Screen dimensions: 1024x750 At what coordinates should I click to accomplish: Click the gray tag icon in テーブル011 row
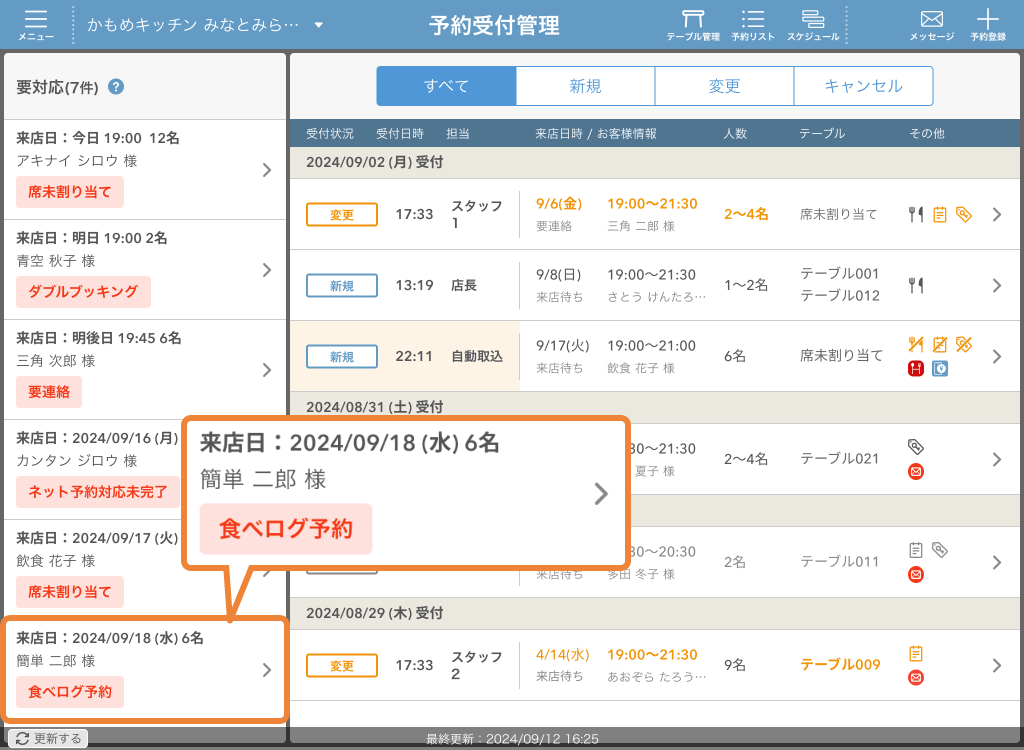(940, 550)
